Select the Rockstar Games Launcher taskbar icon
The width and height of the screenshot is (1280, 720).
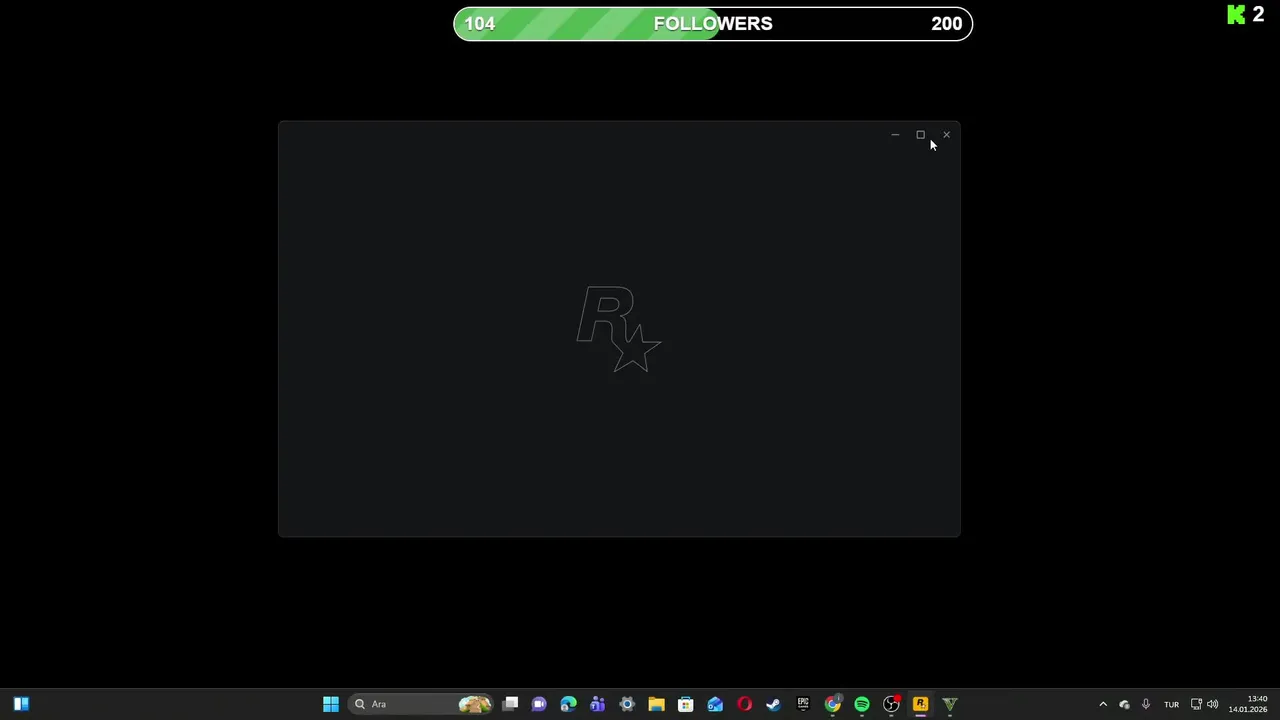(x=920, y=704)
